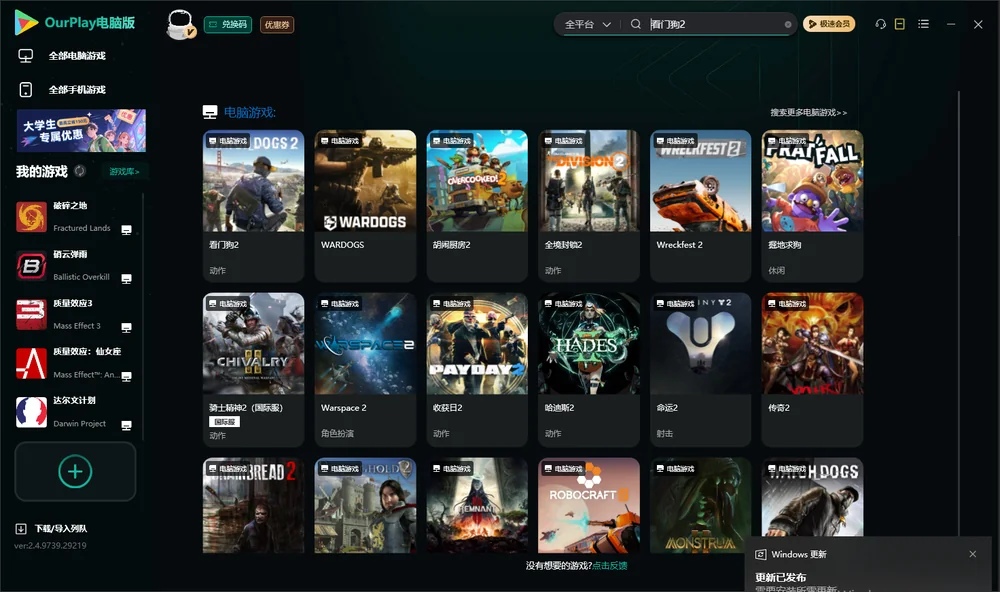Viewport: 1000px width, 592px height.
Task: Click the yellow mini-mode window icon
Action: 900,24
